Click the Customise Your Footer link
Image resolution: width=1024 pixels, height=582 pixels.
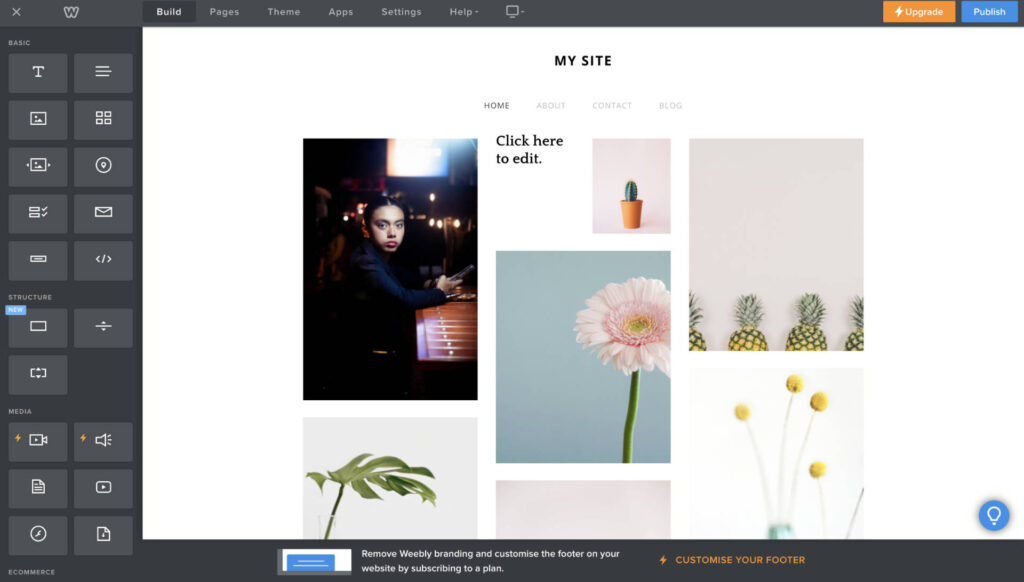(739, 560)
